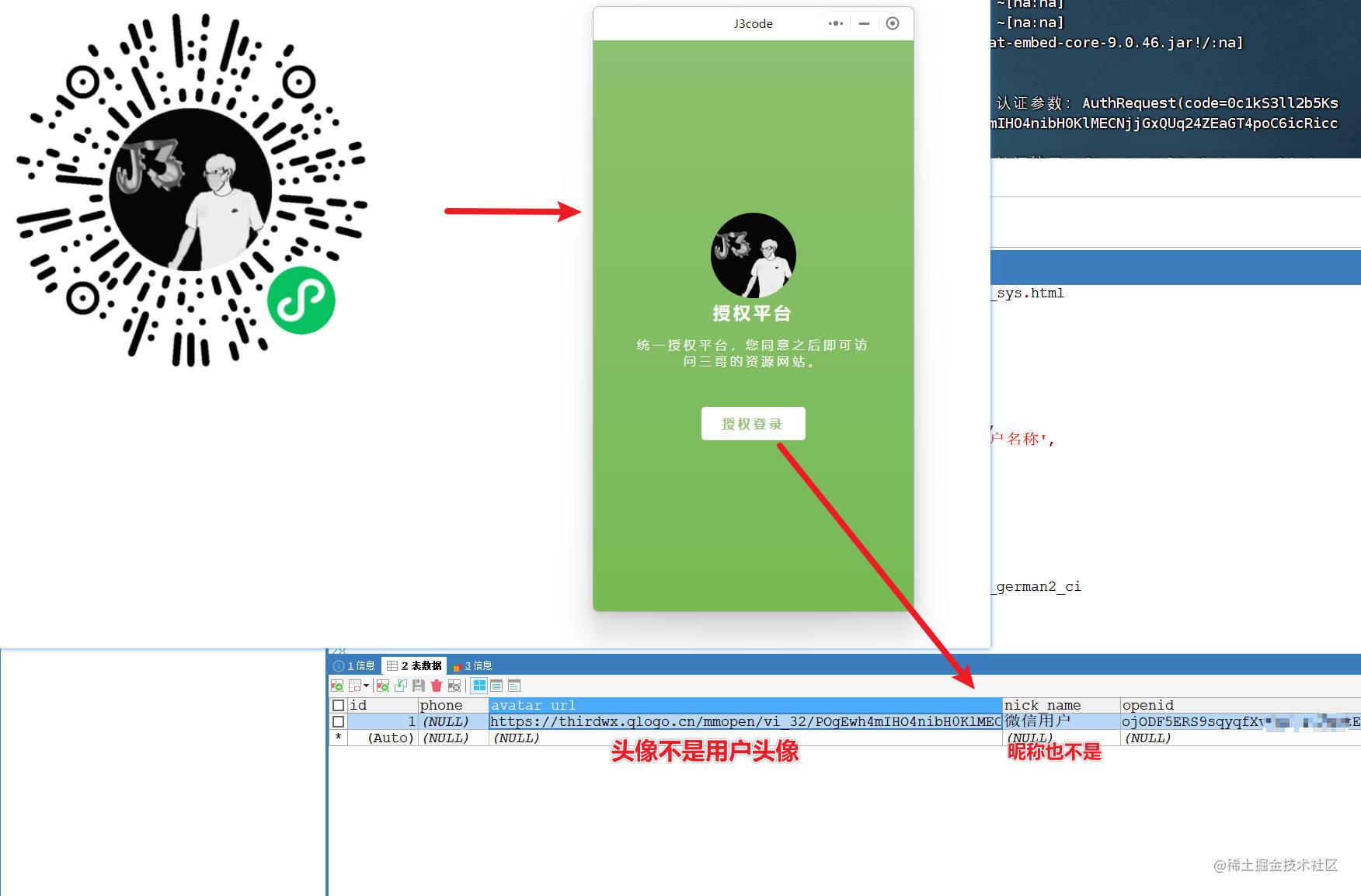
Task: Click the duplicate row icon
Action: coord(401,686)
